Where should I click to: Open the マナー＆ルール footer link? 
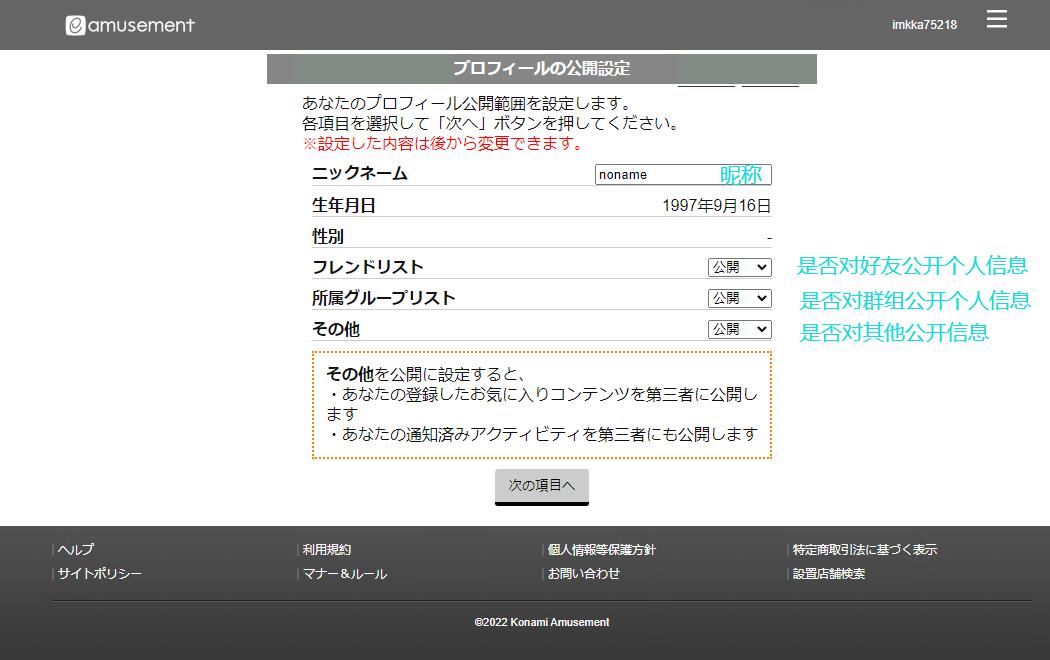coord(345,573)
